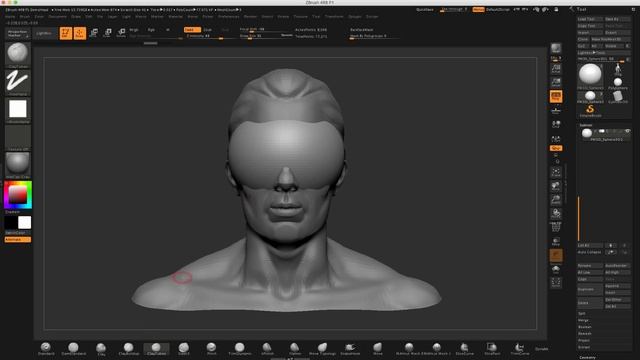The height and width of the screenshot is (360, 640).
Task: Click the Duplicate subtool button
Action: pyautogui.click(x=590, y=289)
